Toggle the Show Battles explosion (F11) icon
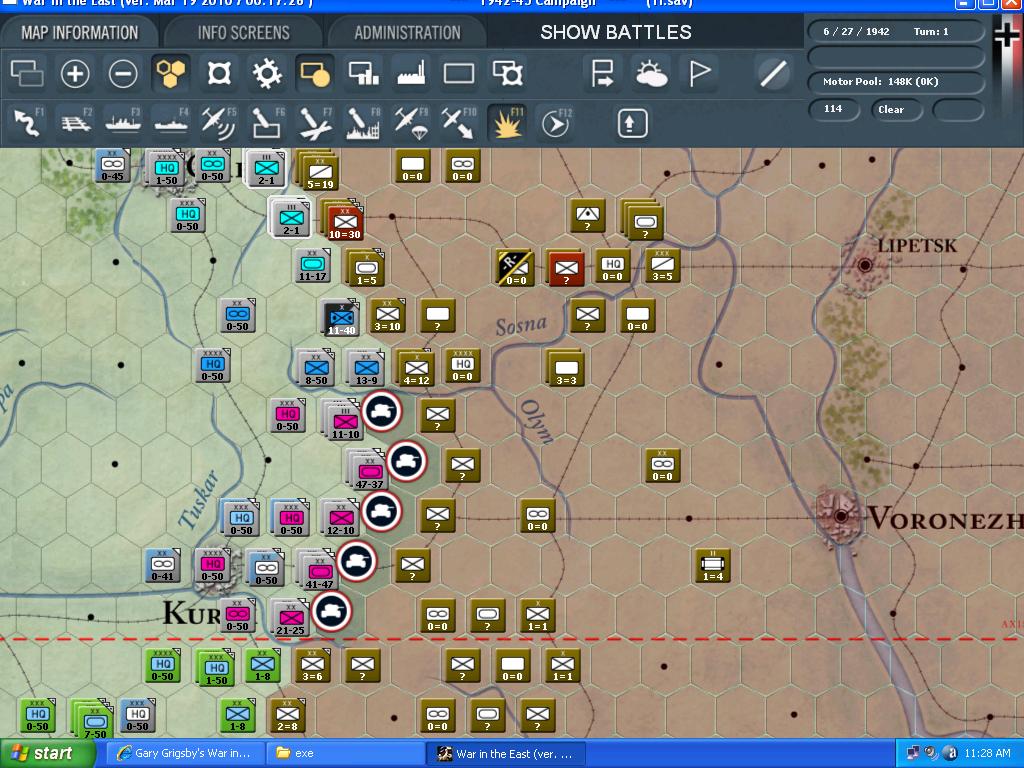 (507, 123)
